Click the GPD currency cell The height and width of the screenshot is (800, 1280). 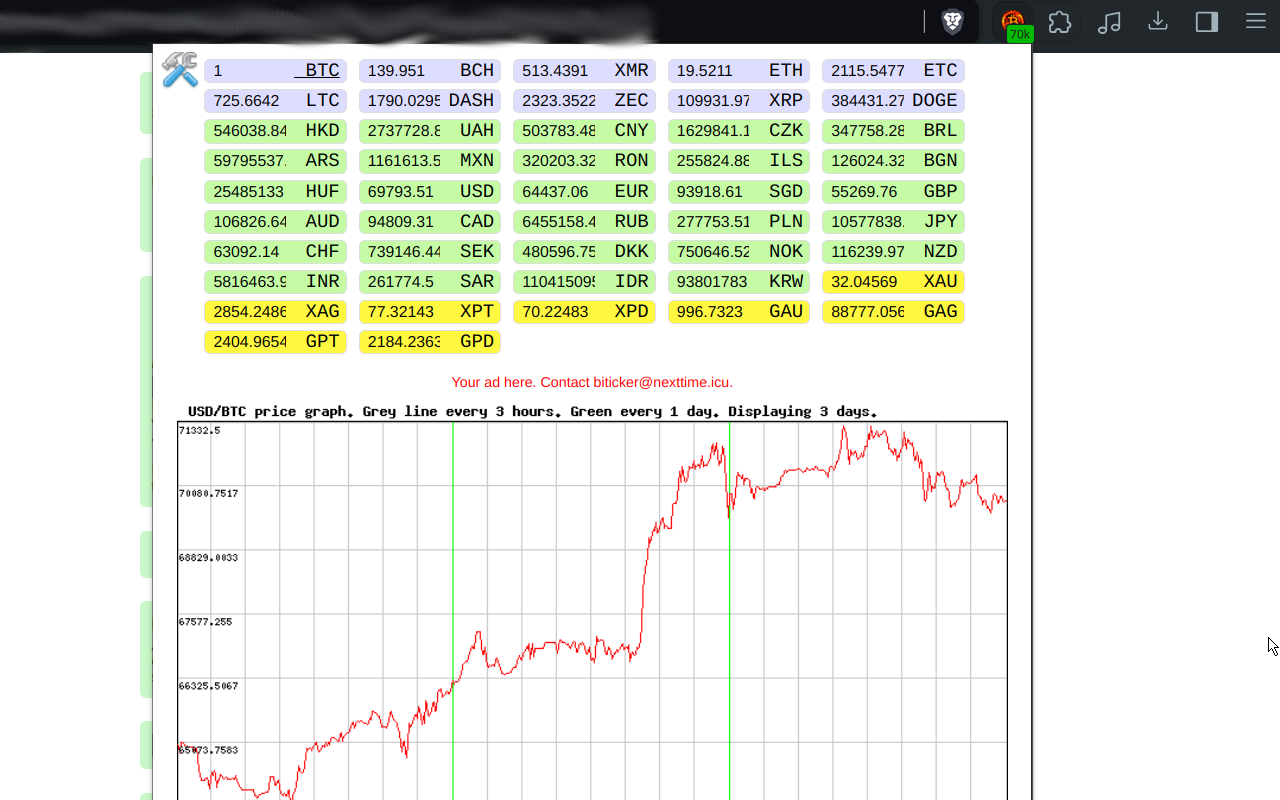click(x=430, y=342)
